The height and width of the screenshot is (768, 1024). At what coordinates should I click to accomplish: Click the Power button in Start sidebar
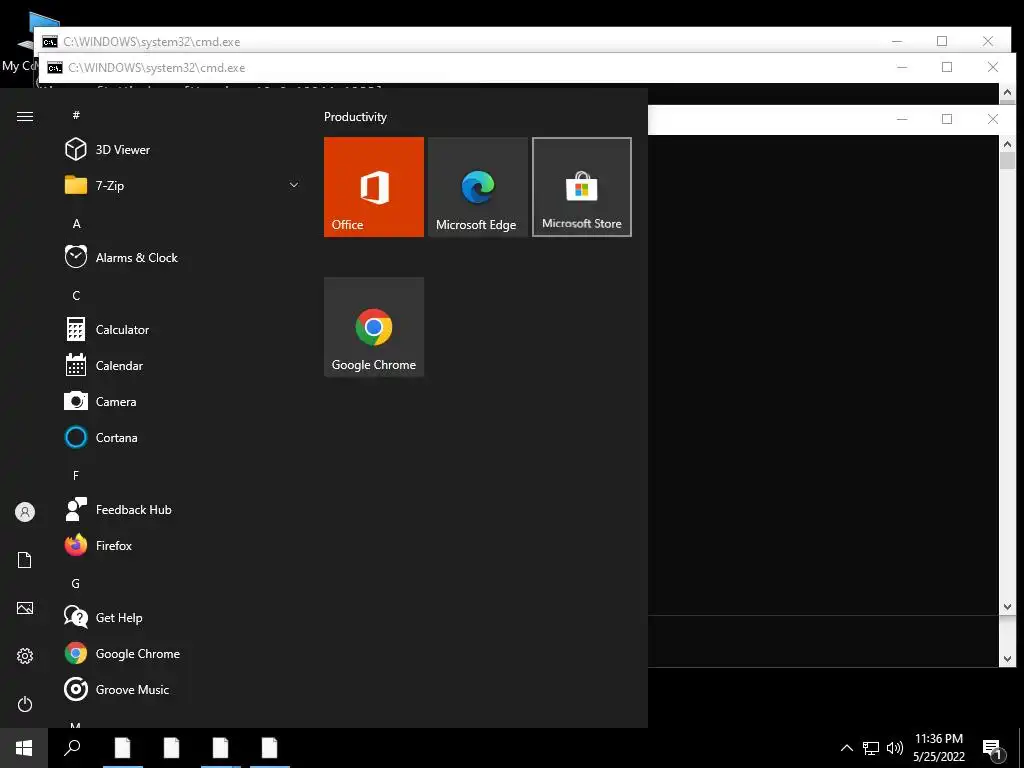[25, 704]
